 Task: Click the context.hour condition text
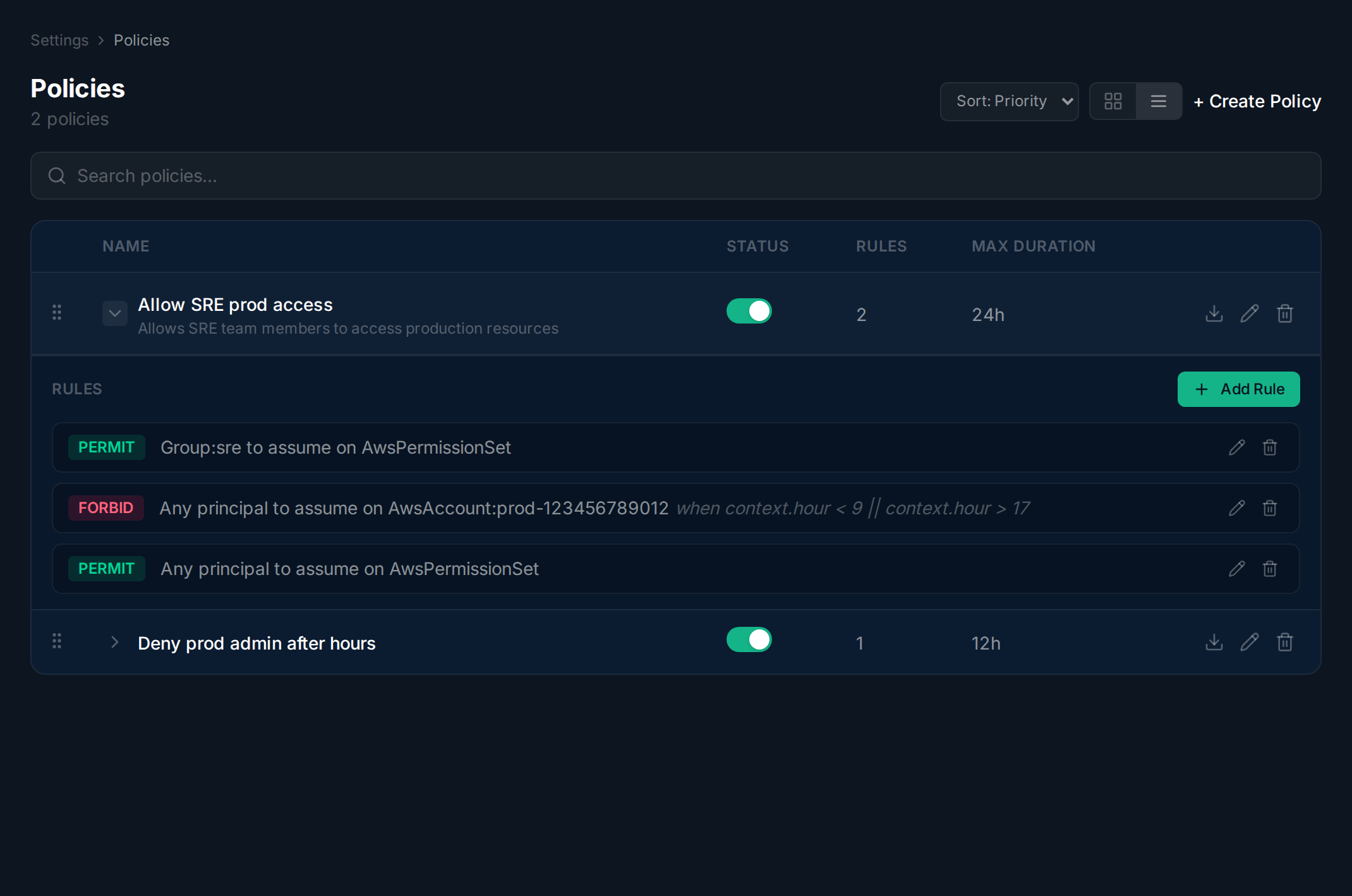click(x=853, y=508)
